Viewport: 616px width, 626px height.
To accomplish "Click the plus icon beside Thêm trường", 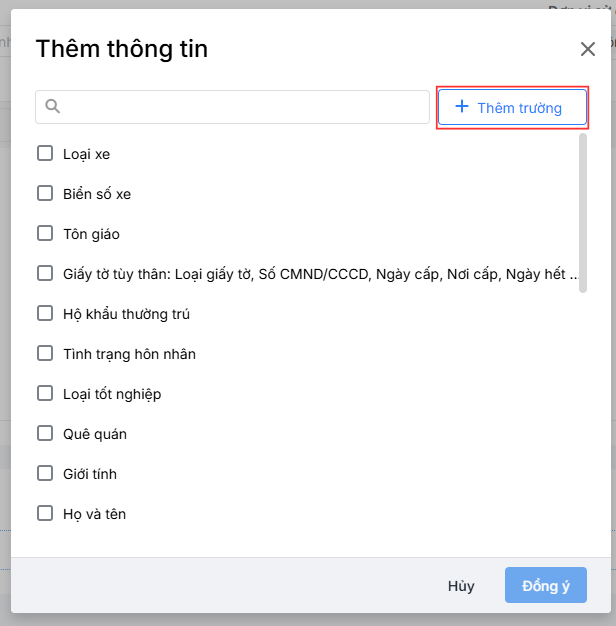I will click(462, 107).
